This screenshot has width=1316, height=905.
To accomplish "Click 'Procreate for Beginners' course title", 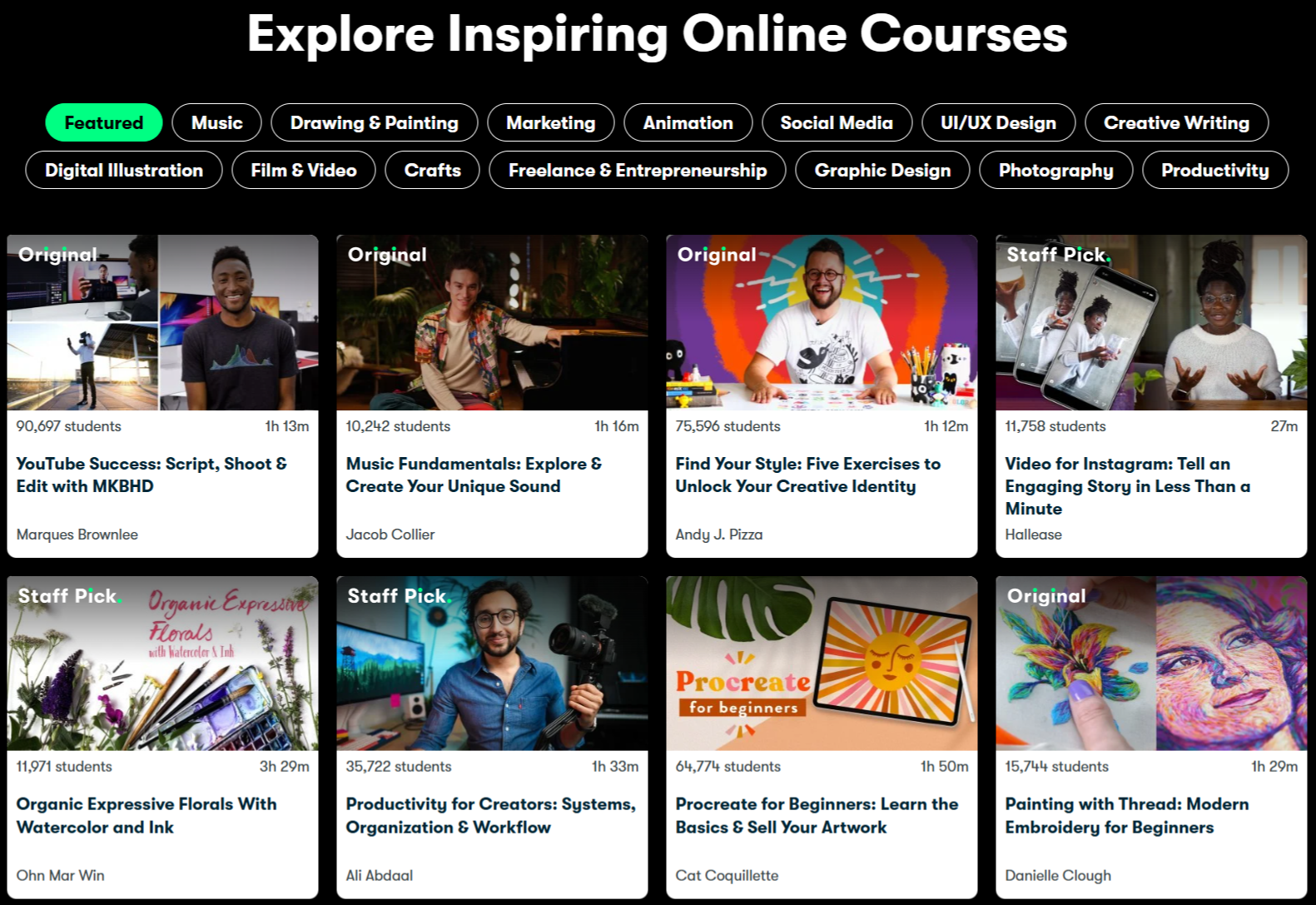I will tap(817, 815).
